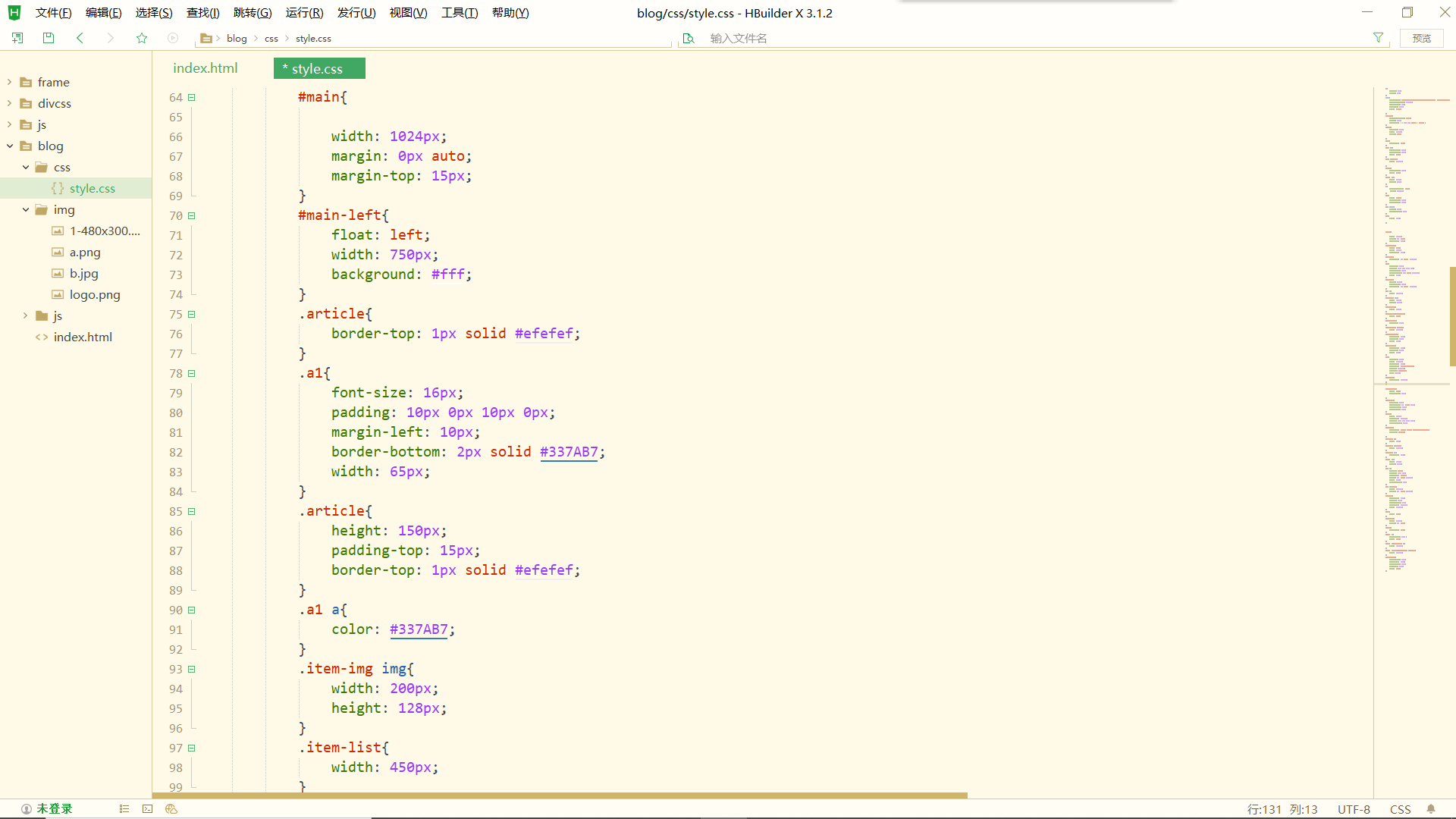Fold the .article rule at line 85

[192, 512]
